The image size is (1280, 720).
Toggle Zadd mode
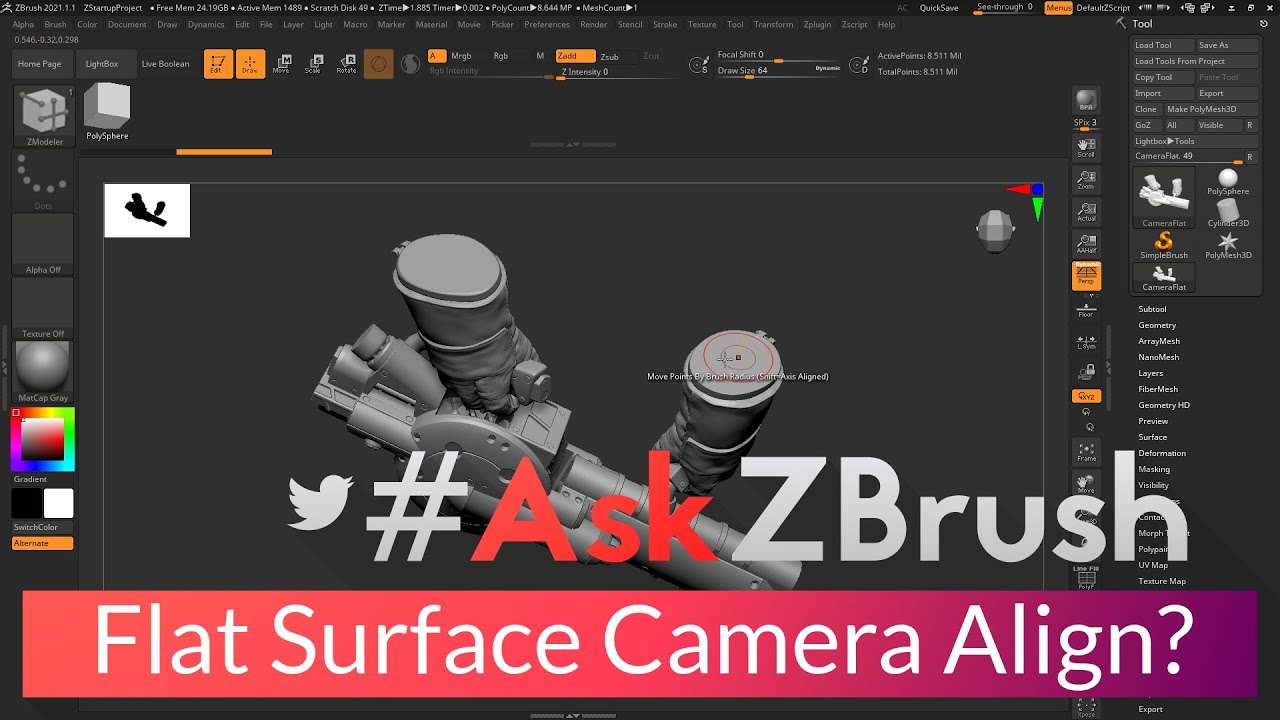pyautogui.click(x=575, y=56)
